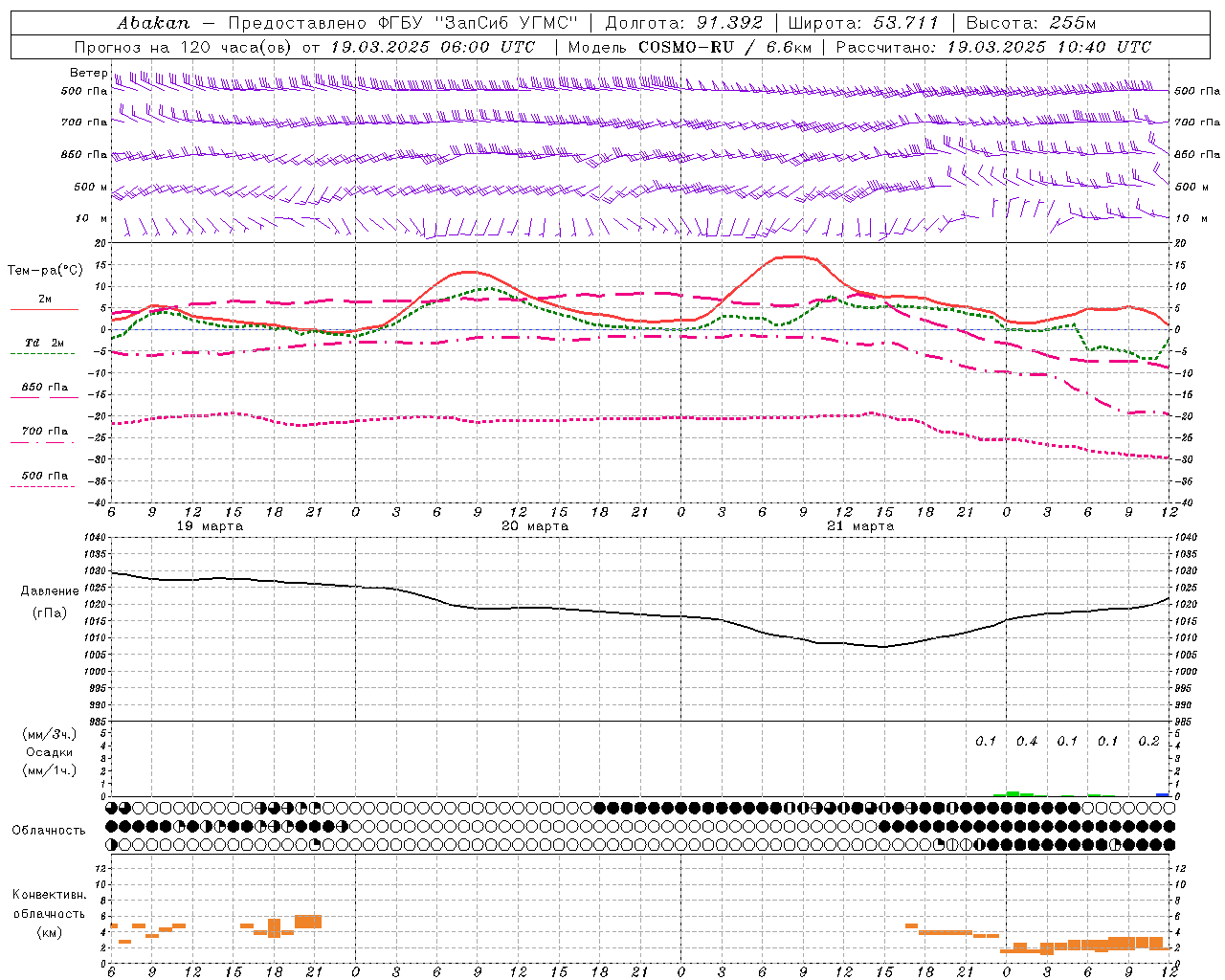The height and width of the screenshot is (980, 1225).
Task: Click the "20 марта" date label
Action: (x=536, y=526)
